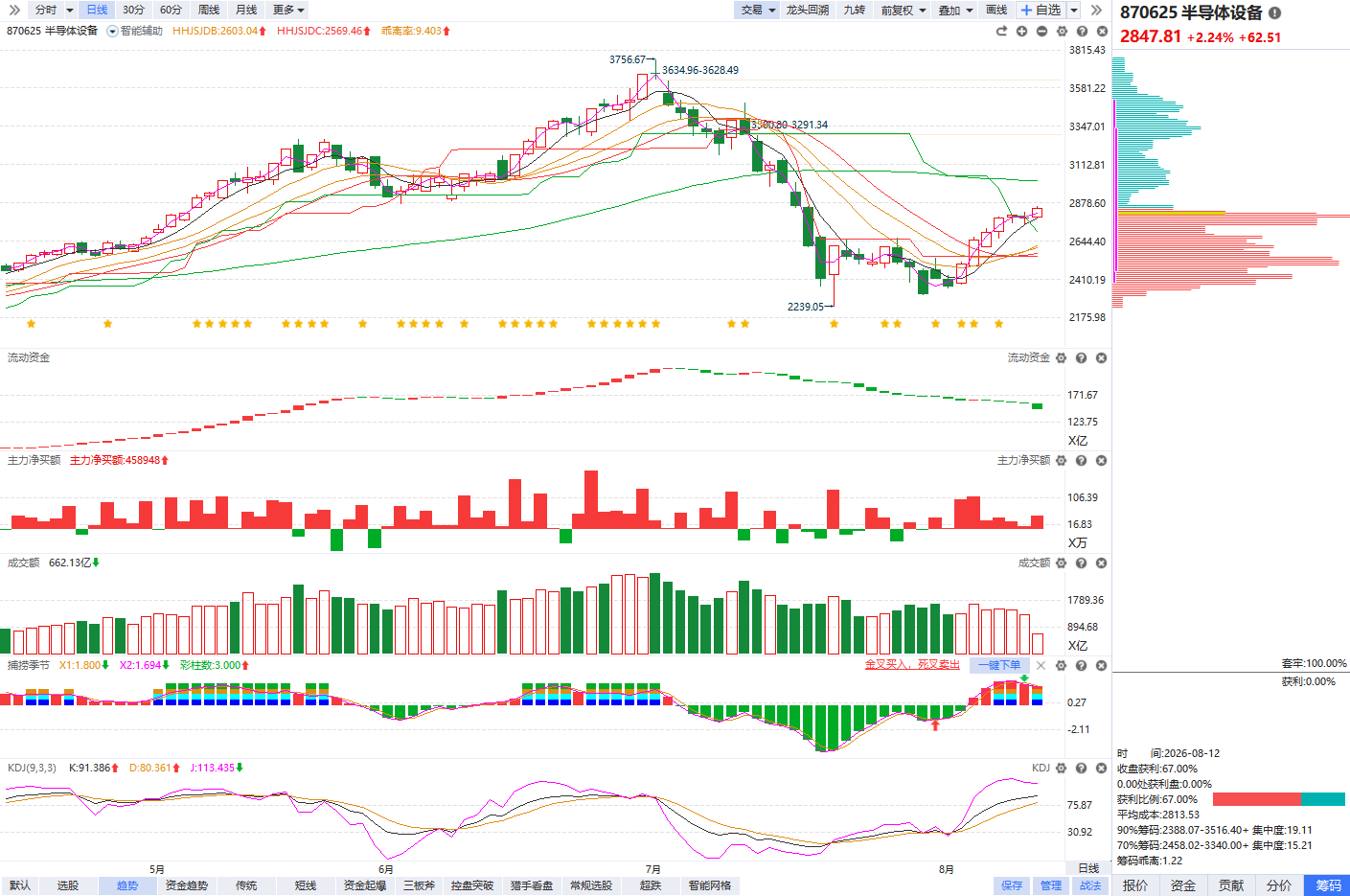Close the 主力净买额 indicator panel
The image size is (1350, 896).
[x=1101, y=460]
